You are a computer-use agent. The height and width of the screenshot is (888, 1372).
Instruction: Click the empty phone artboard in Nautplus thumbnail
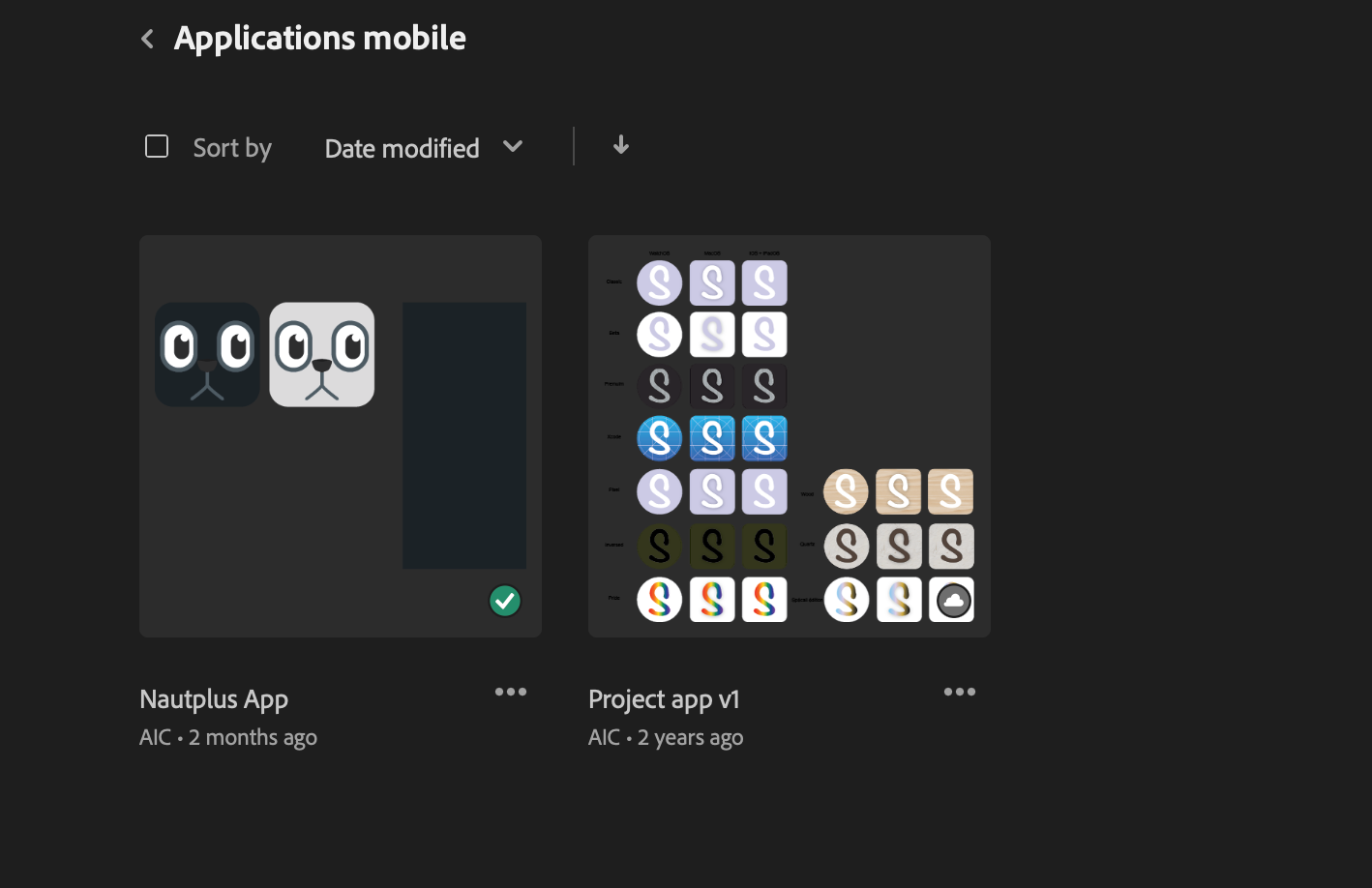coord(463,435)
